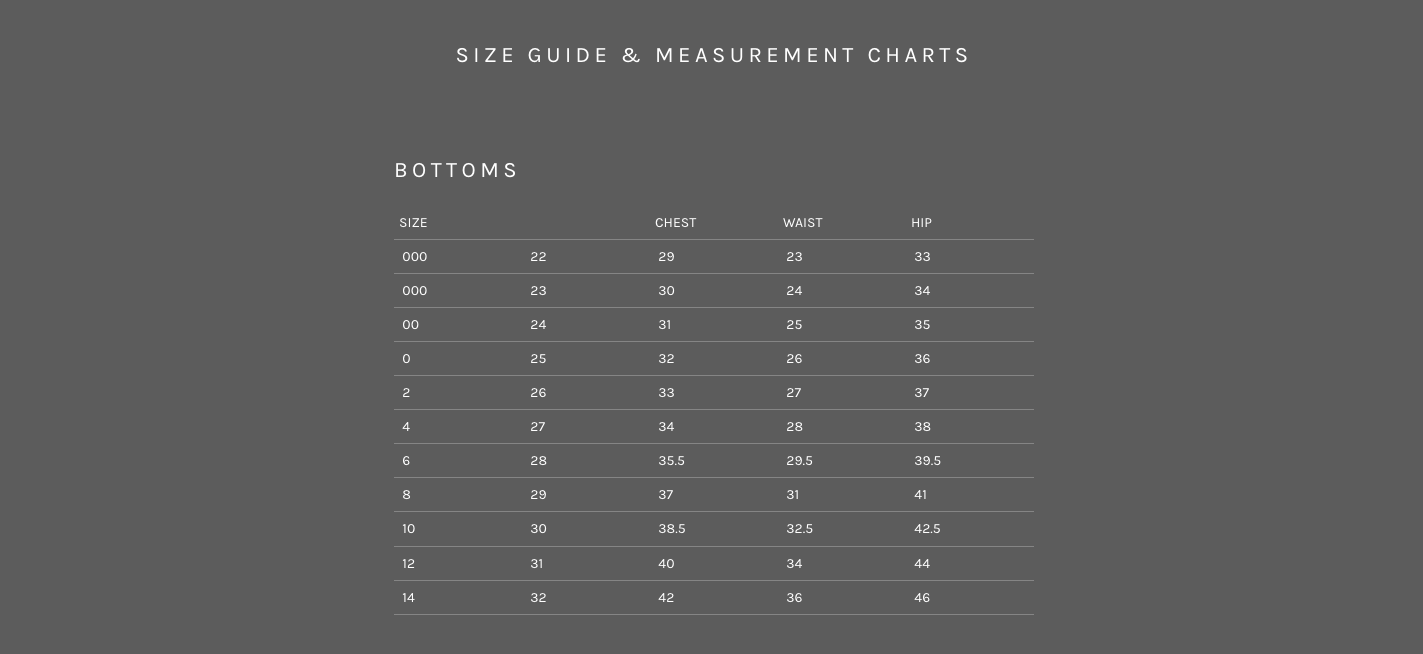This screenshot has width=1423, height=654.
Task: Click the Size Guide & Measurement Charts title
Action: click(713, 56)
